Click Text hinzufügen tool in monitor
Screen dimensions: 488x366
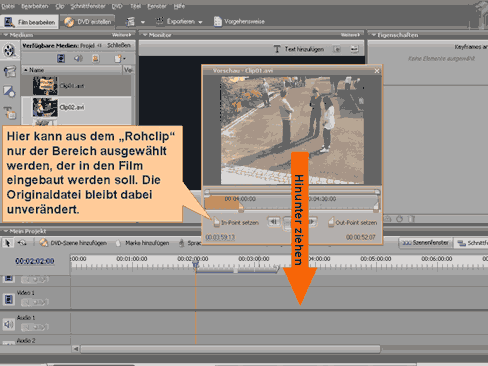(x=299, y=49)
